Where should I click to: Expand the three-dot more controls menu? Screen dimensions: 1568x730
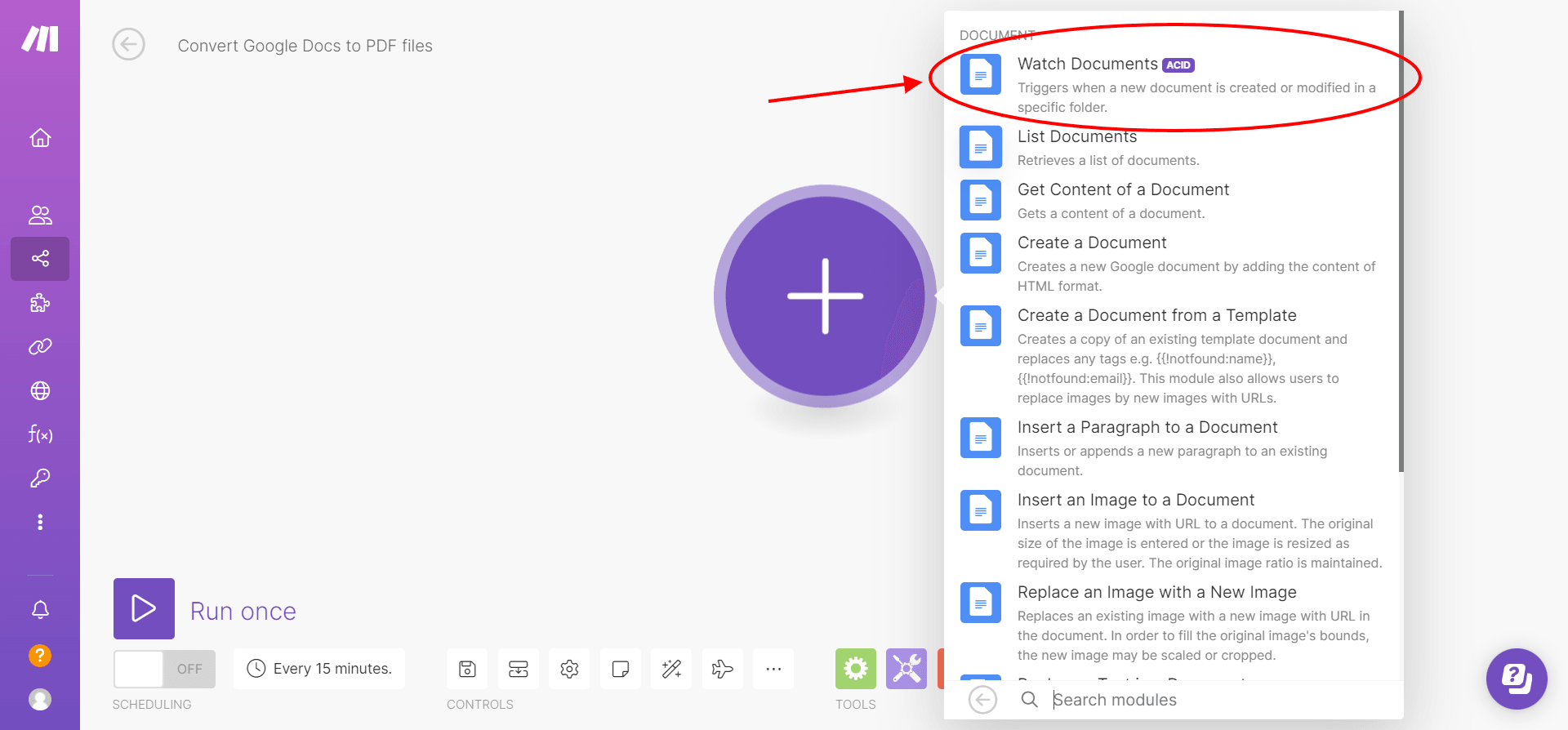[x=773, y=670]
